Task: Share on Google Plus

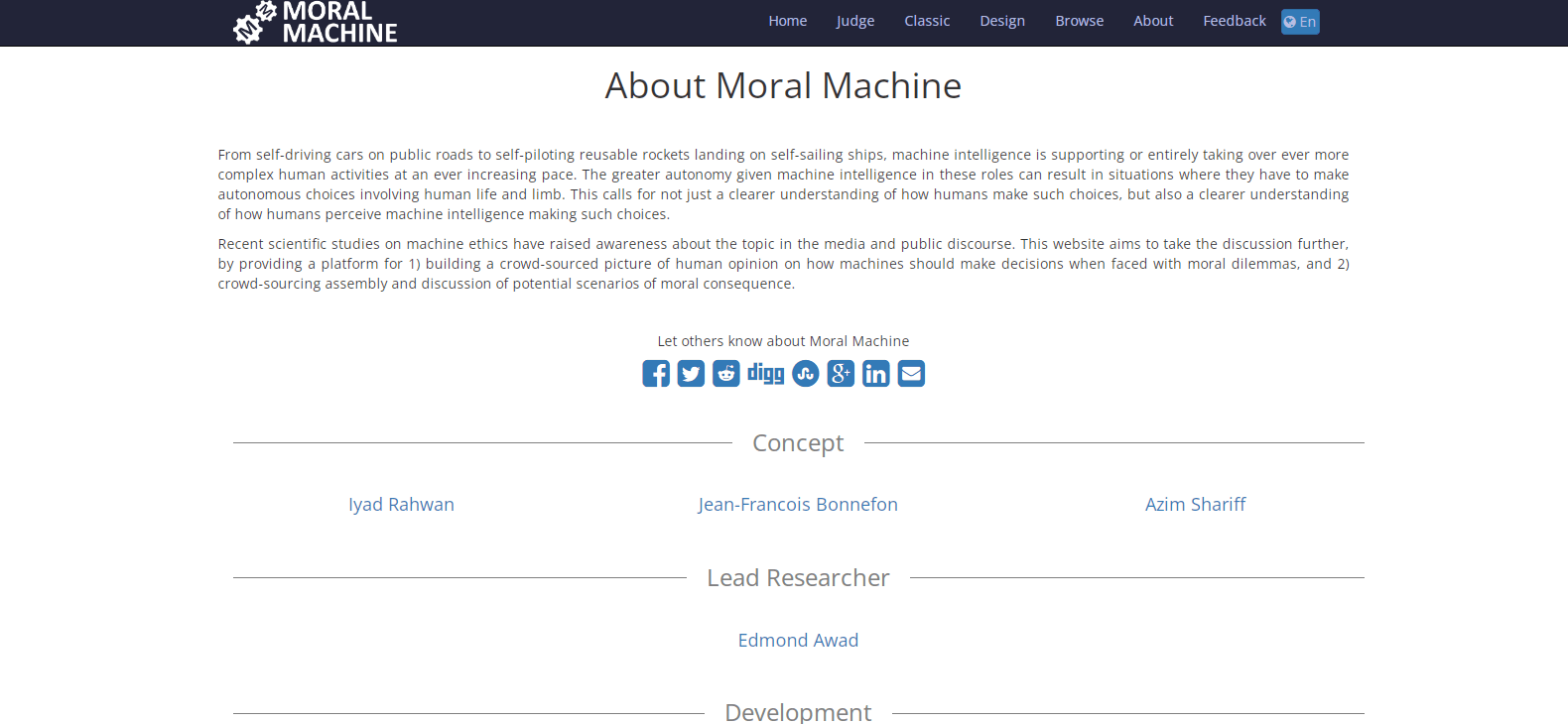Action: click(x=841, y=374)
